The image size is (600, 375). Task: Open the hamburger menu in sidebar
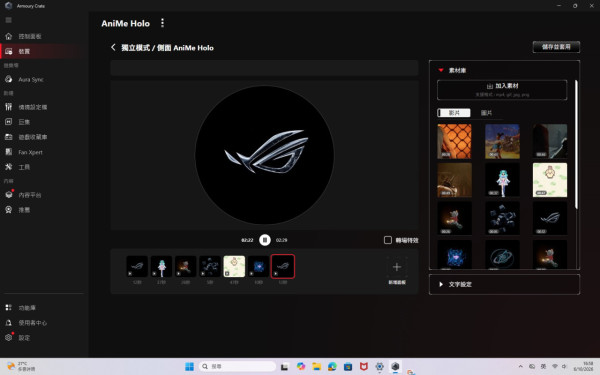point(8,20)
